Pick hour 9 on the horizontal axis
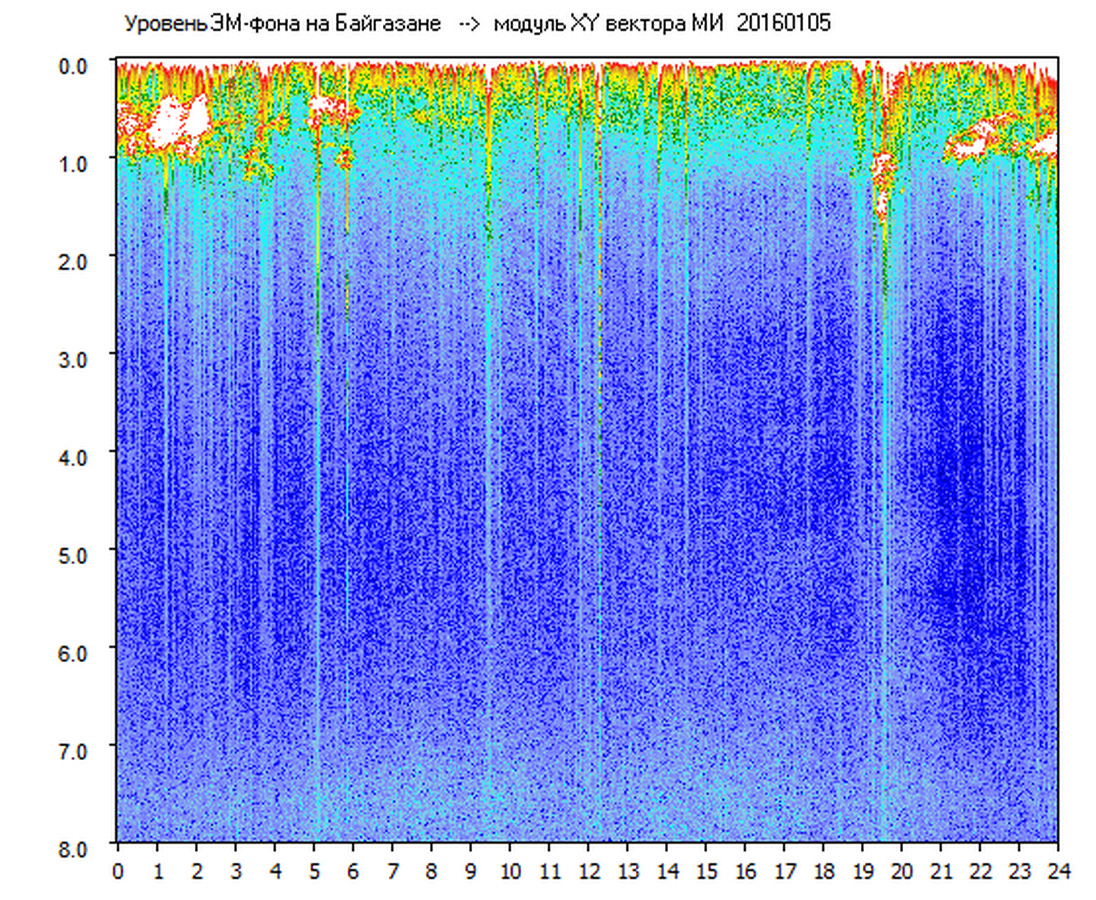Screen dimensions: 1096x900 click(x=471, y=871)
